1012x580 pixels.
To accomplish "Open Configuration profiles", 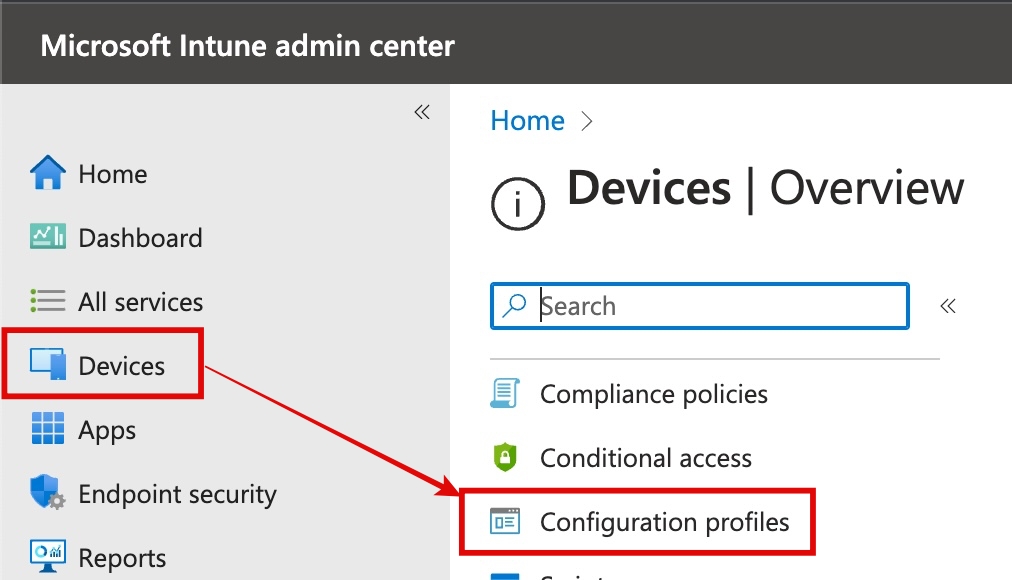I will tap(665, 522).
